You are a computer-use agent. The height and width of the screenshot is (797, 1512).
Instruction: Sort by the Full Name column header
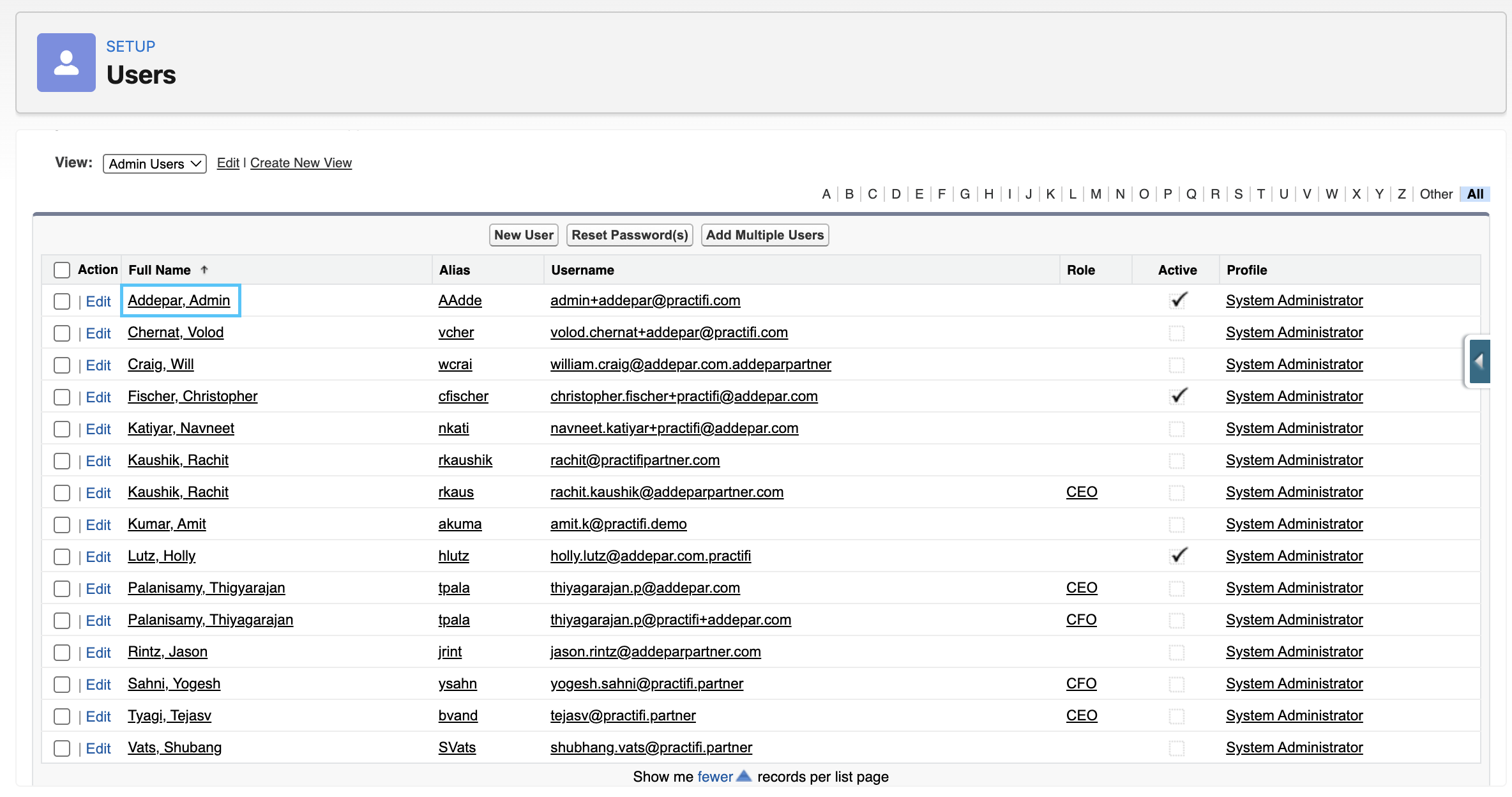(160, 270)
